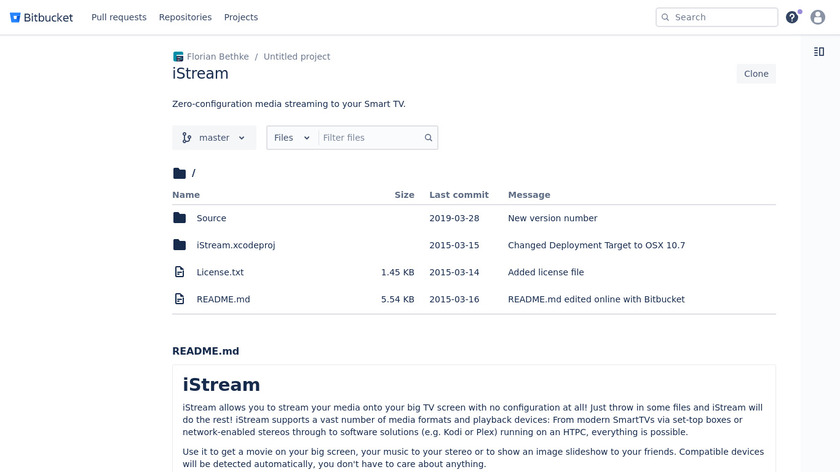840x472 pixels.
Task: Click the magnifier in Filter files
Action: coord(428,138)
